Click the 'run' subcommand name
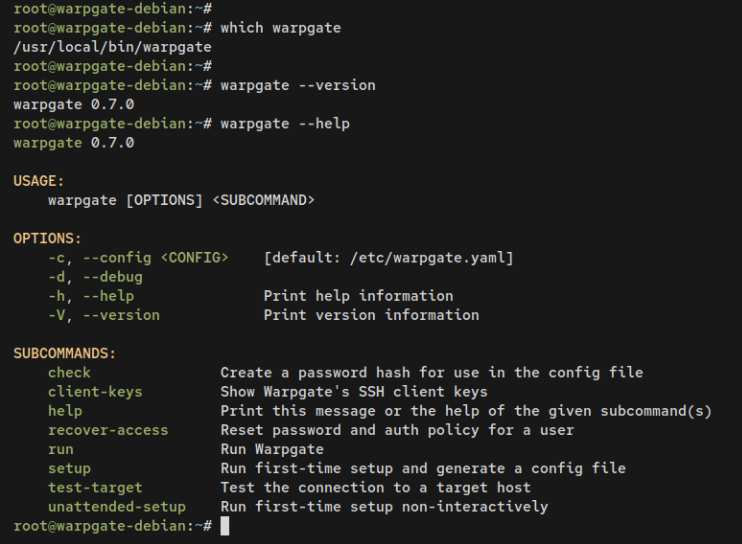The height and width of the screenshot is (544, 742). click(x=60, y=449)
